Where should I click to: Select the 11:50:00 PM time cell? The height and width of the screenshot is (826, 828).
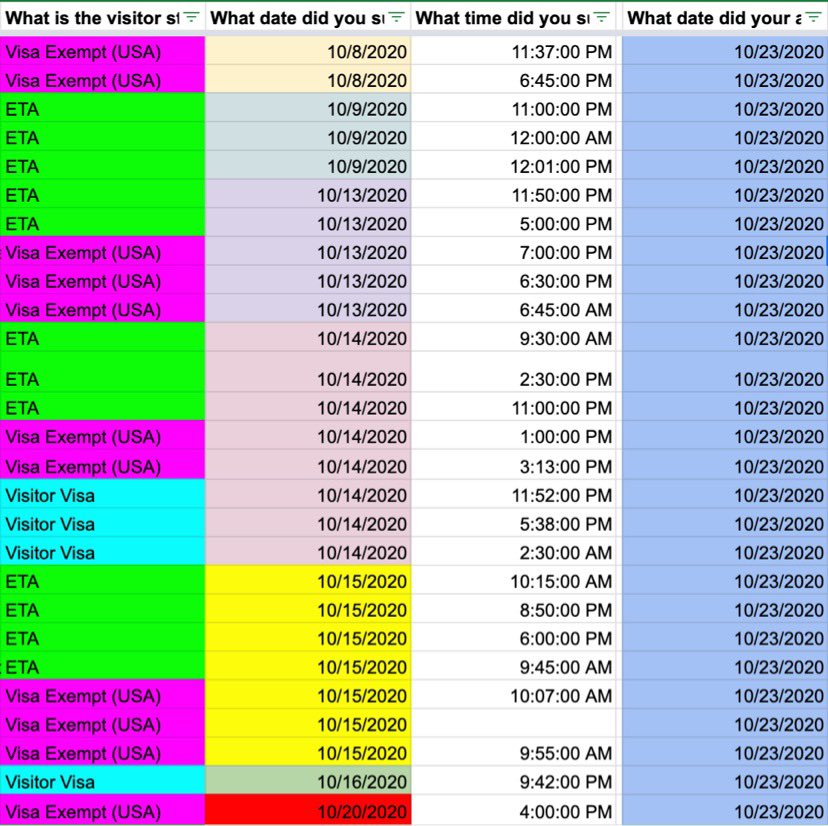(513, 194)
